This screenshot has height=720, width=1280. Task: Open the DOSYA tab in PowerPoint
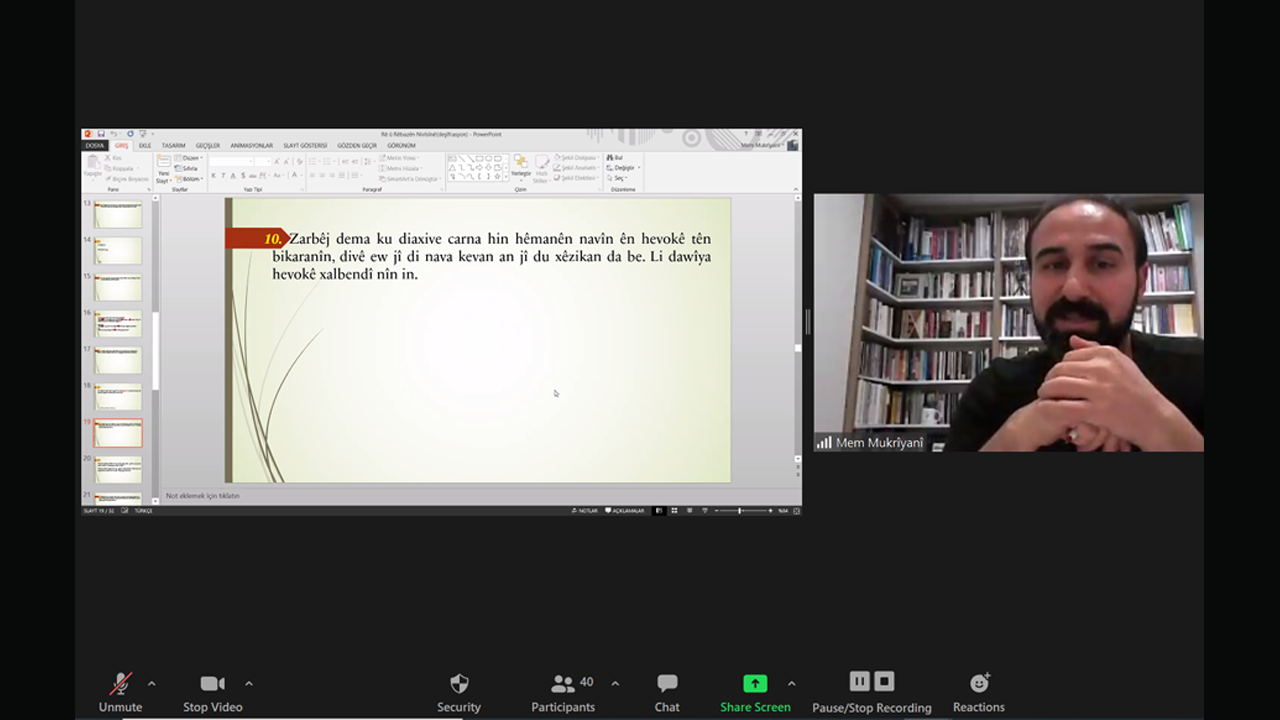coord(94,146)
